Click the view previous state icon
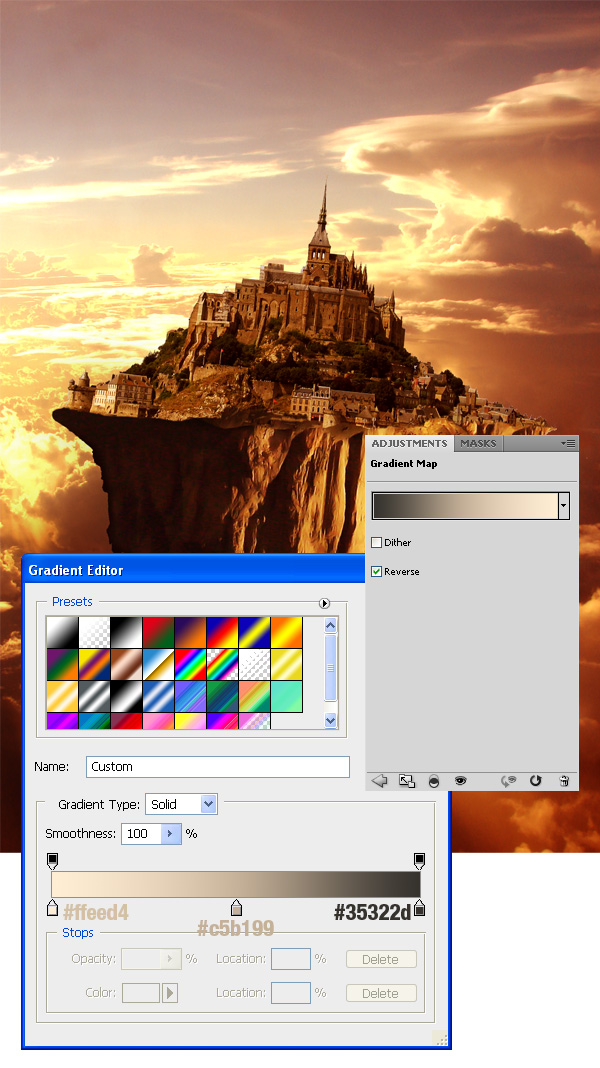The image size is (600, 1068). (508, 781)
